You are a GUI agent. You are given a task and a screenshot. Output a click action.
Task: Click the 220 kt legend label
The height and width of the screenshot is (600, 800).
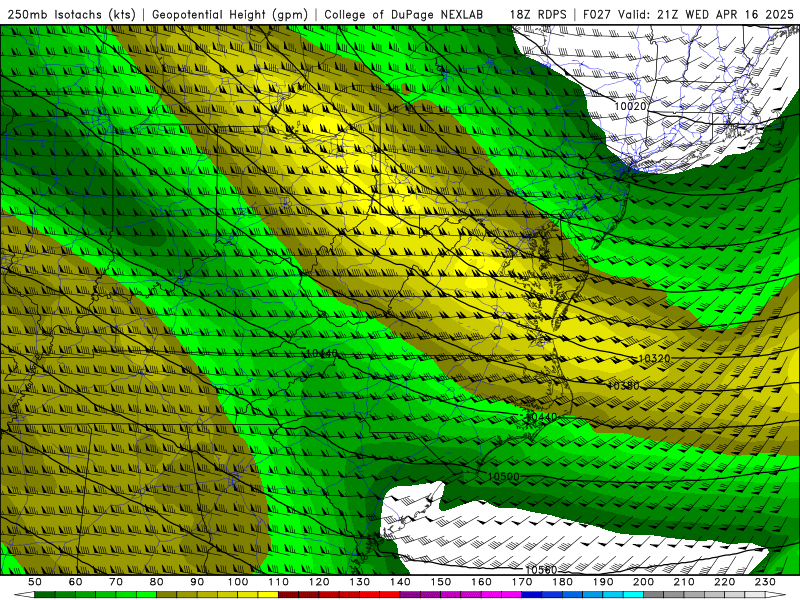(724, 582)
